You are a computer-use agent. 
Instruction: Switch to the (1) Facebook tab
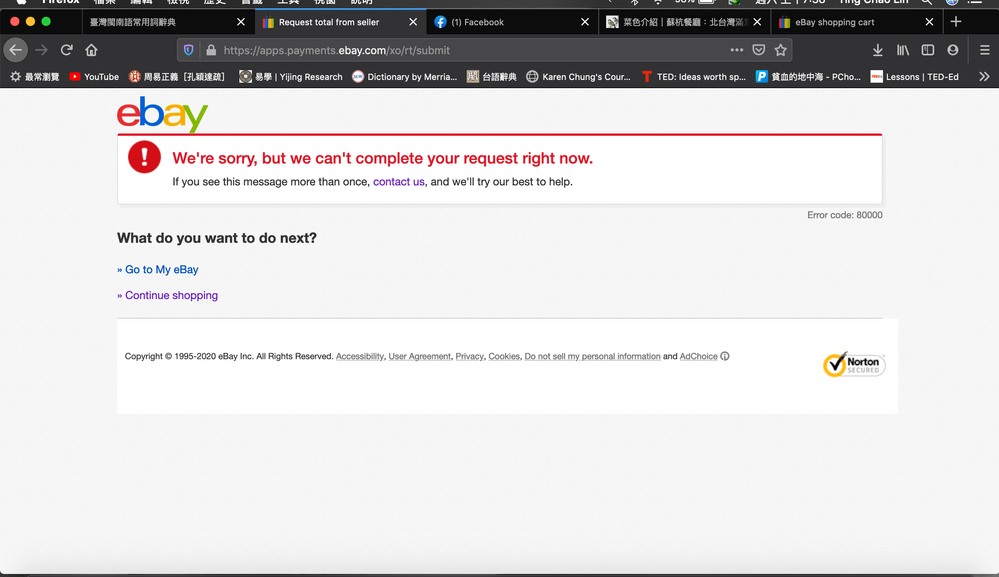[512, 22]
